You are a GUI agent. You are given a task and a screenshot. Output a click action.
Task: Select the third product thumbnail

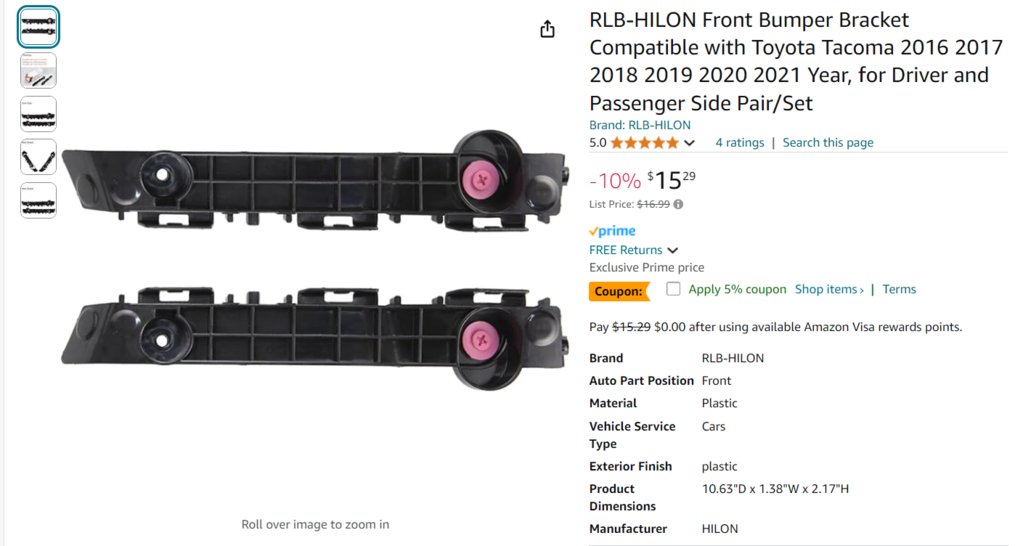coord(38,114)
